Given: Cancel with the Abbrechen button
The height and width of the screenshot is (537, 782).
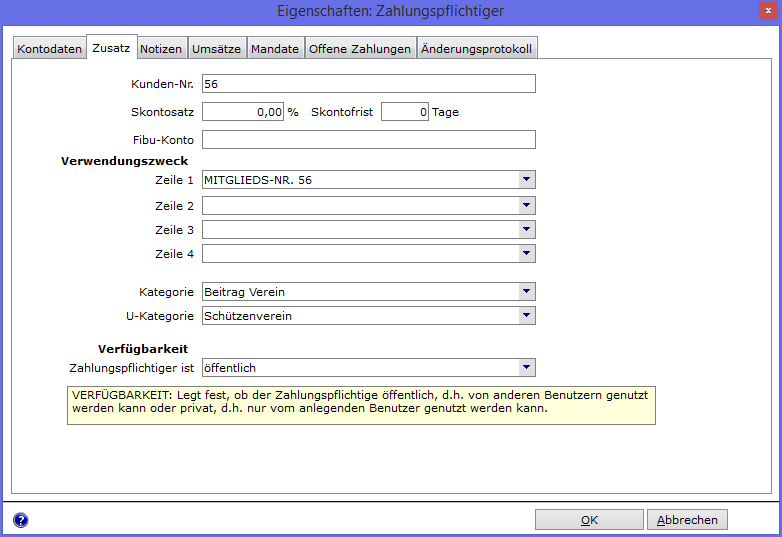Looking at the screenshot, I should coord(687,520).
